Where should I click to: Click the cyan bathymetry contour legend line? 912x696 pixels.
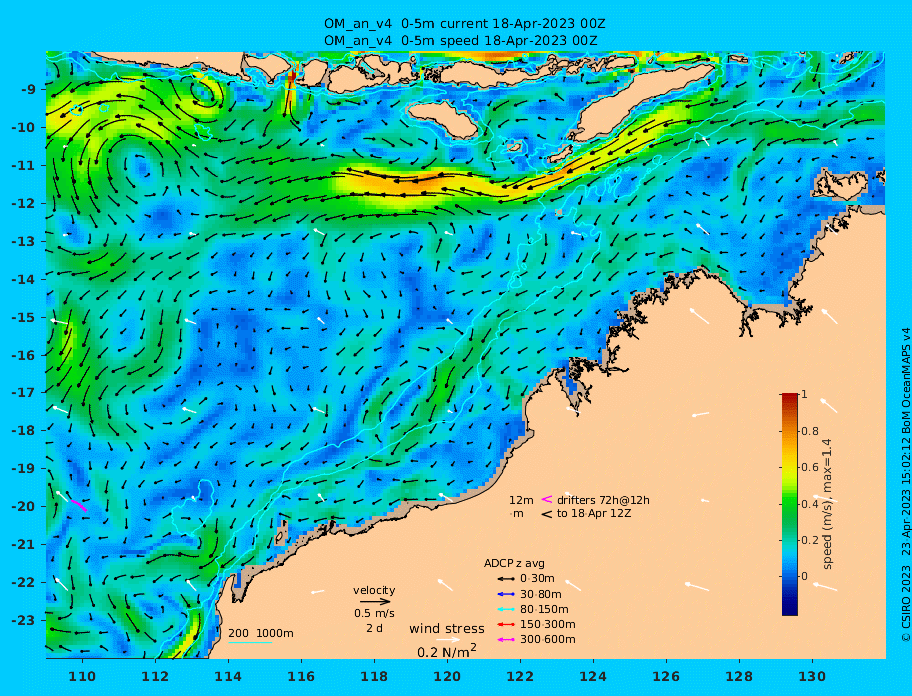[250, 643]
